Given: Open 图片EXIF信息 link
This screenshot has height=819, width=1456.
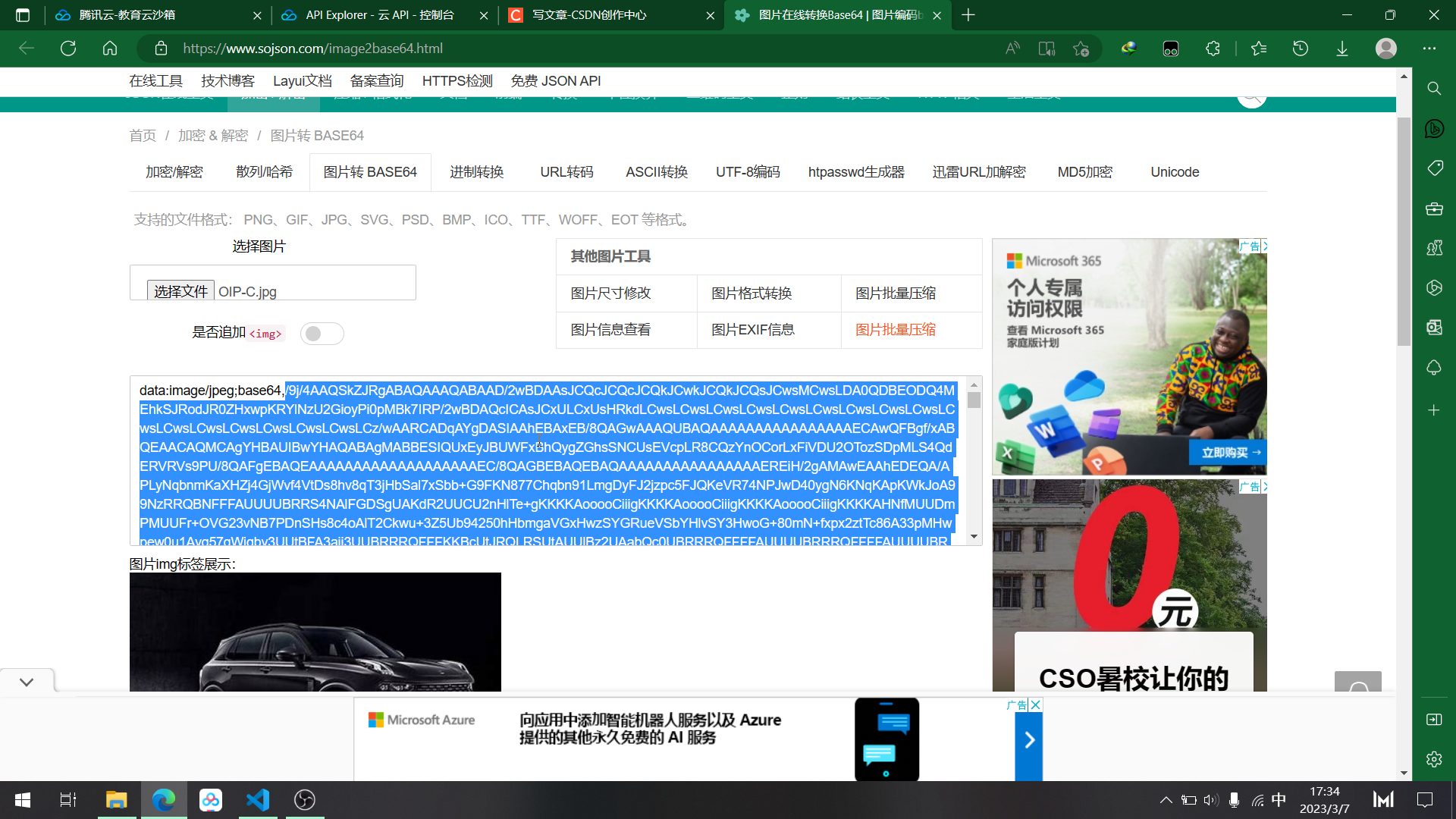Looking at the screenshot, I should [x=753, y=330].
